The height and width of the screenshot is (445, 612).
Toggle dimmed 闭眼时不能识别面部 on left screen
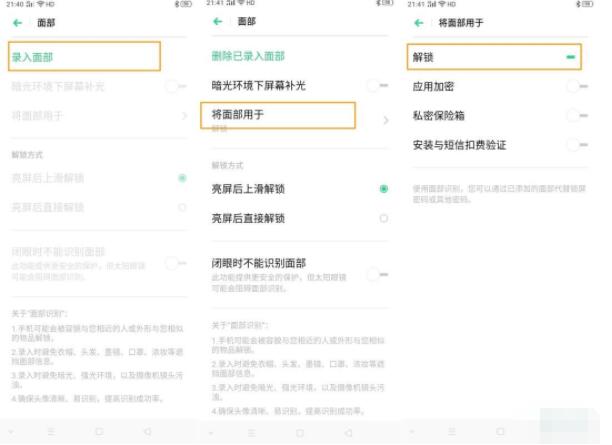pos(176,263)
